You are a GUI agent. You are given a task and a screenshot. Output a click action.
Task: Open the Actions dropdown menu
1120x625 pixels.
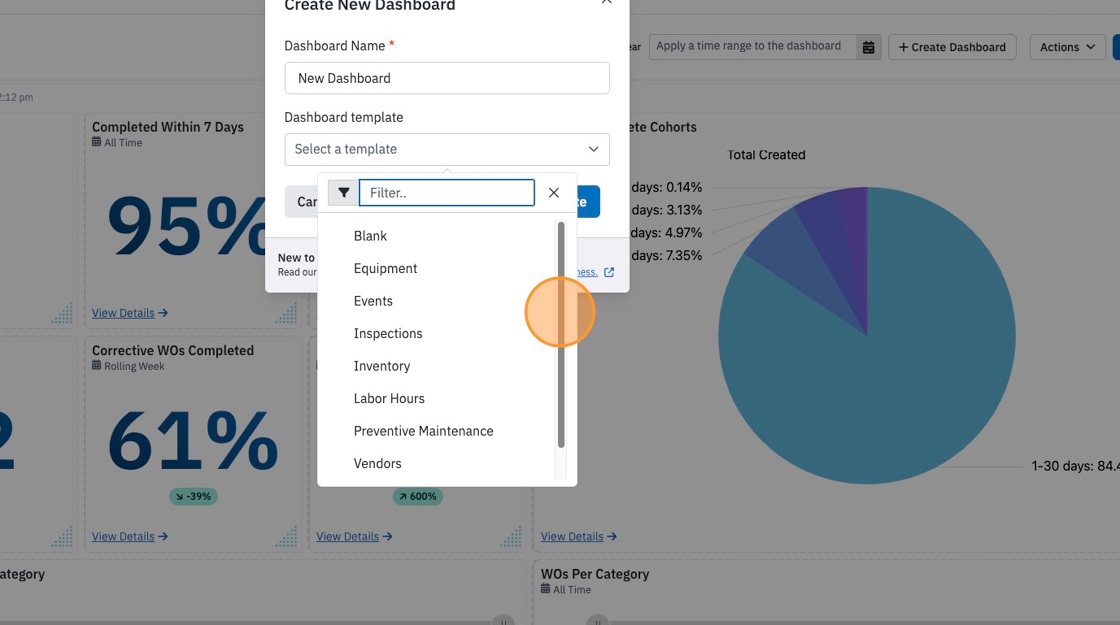1067,47
